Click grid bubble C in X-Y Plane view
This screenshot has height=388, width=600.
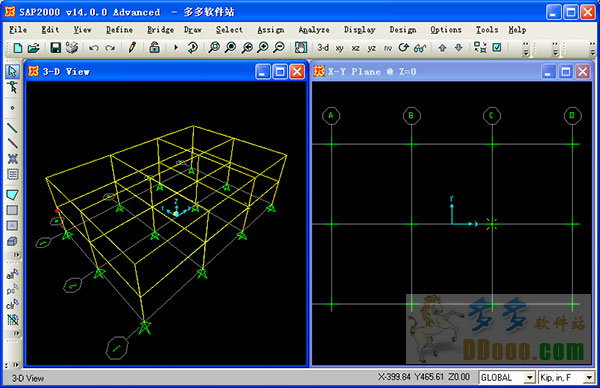coord(492,116)
